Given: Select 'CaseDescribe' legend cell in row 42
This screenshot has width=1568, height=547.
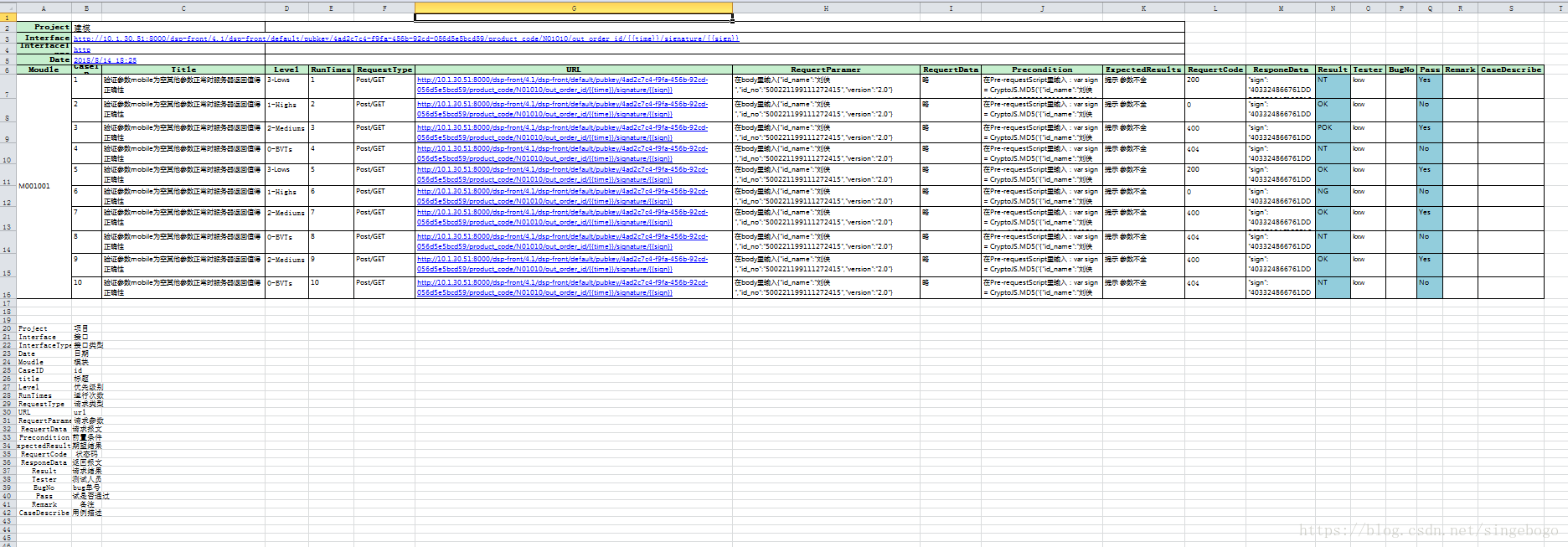Looking at the screenshot, I should 44,513.
